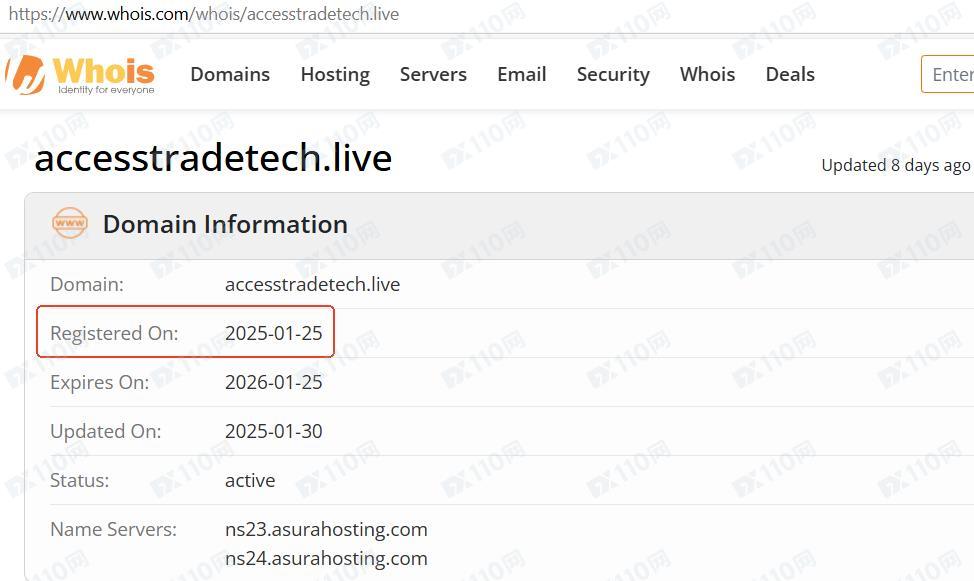
Task: Click name server ns23.asurahosting.com
Action: coord(326,529)
